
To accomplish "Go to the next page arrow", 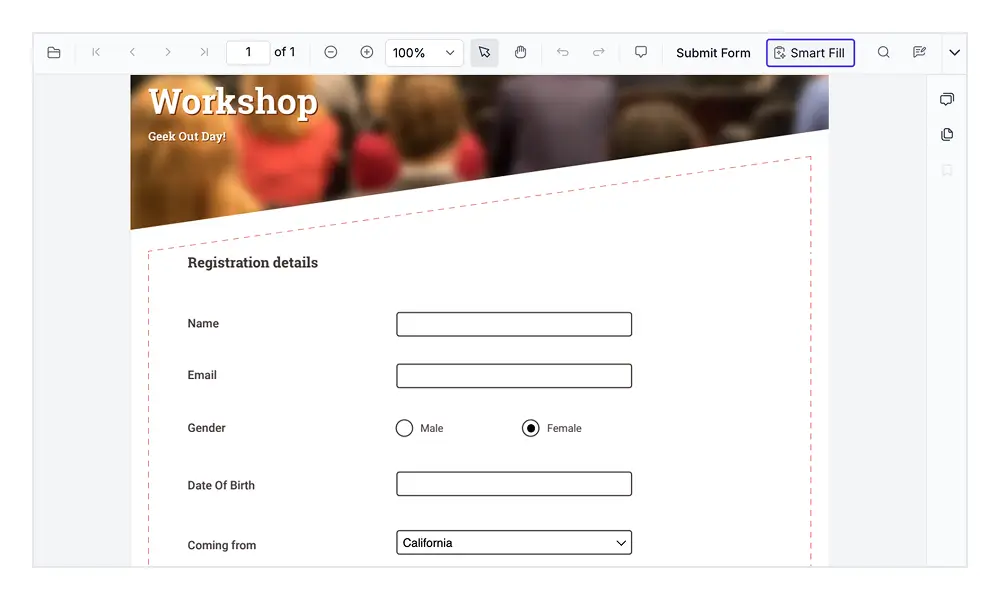I will [168, 53].
